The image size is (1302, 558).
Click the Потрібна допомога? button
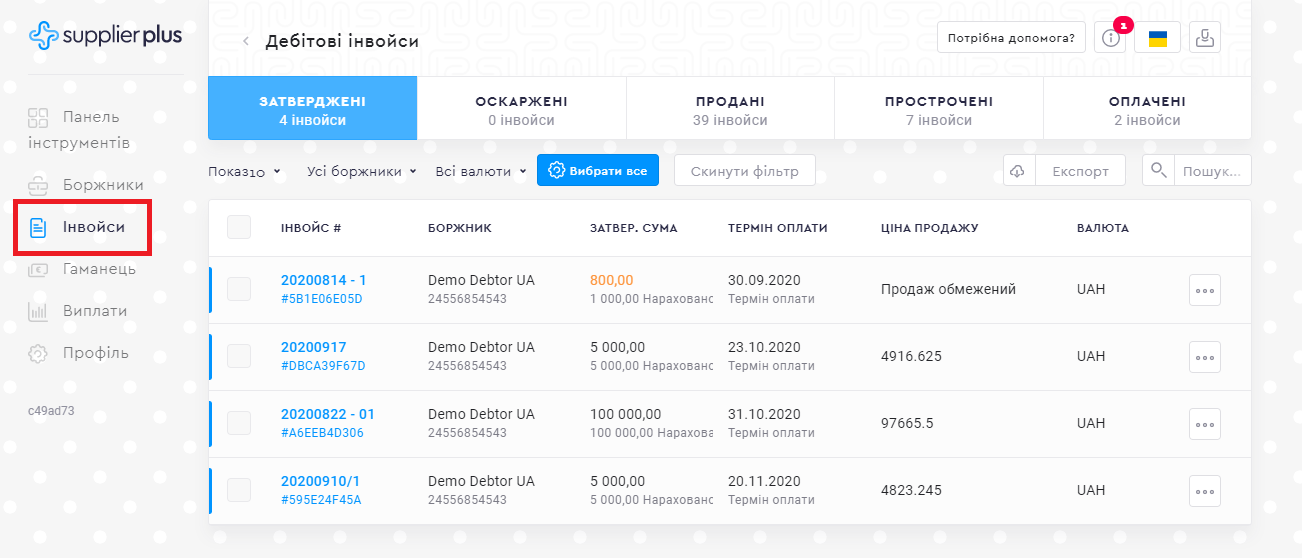coord(1011,38)
